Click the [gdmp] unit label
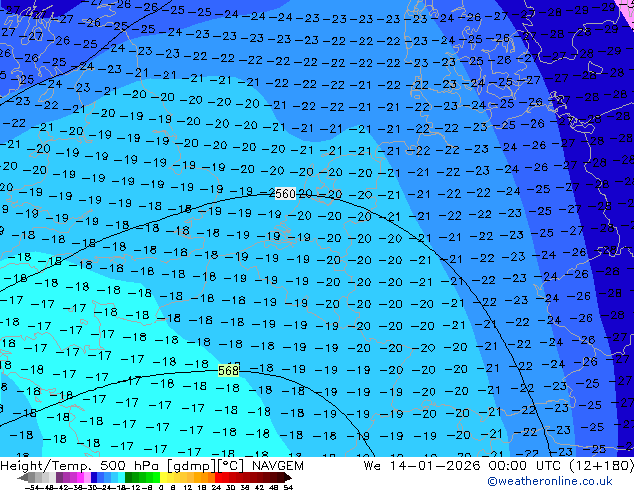This screenshot has height=490, width=634. [179, 465]
